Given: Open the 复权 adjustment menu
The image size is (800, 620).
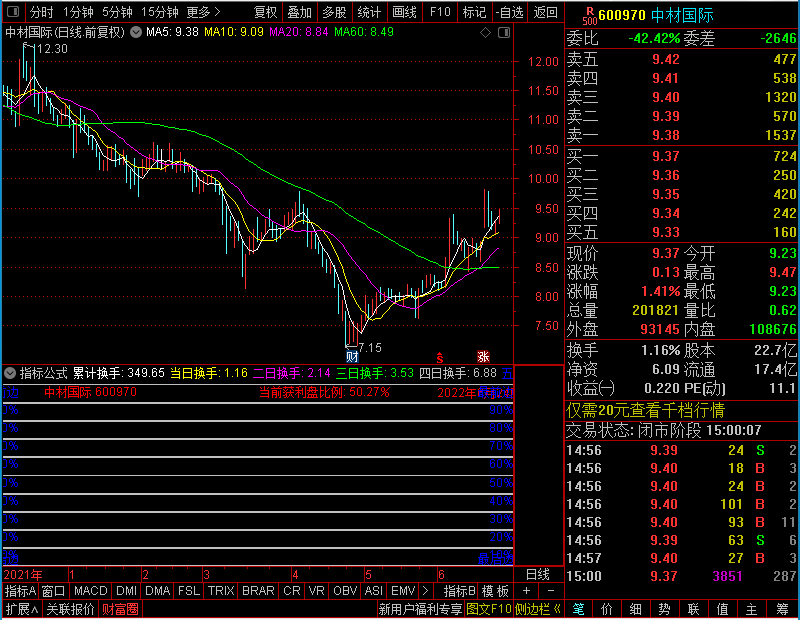Looking at the screenshot, I should [265, 12].
